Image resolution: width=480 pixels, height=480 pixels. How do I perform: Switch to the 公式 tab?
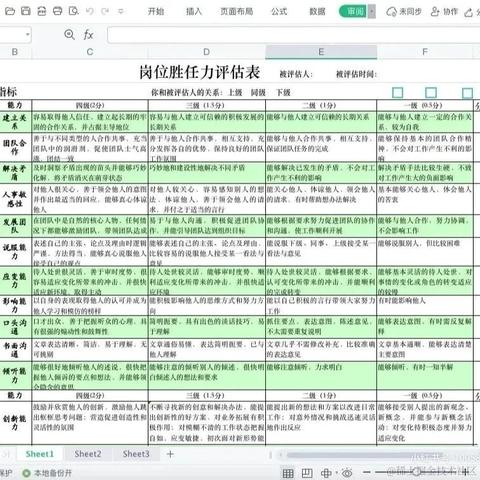point(279,12)
